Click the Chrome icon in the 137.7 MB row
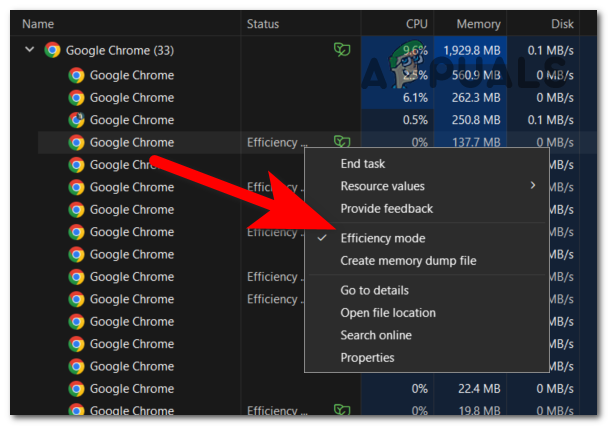 pos(76,143)
